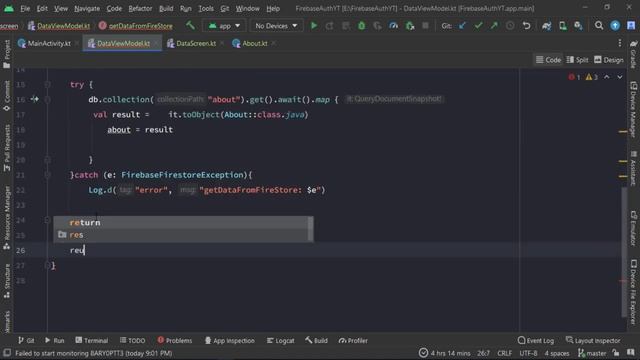The width and height of the screenshot is (640, 360).
Task: Open the Profile app icon
Action: [x=393, y=26]
